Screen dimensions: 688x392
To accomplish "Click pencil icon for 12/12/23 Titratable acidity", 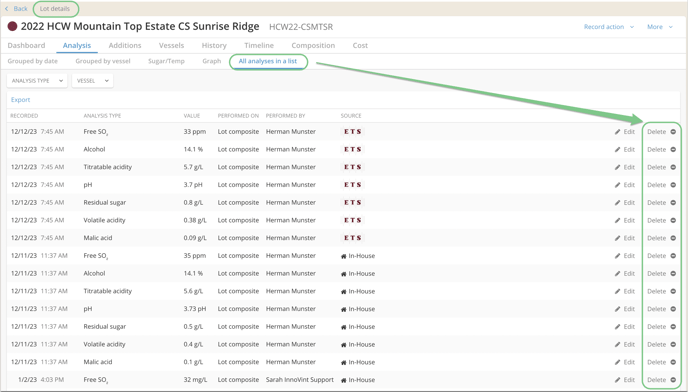I will [x=617, y=167].
